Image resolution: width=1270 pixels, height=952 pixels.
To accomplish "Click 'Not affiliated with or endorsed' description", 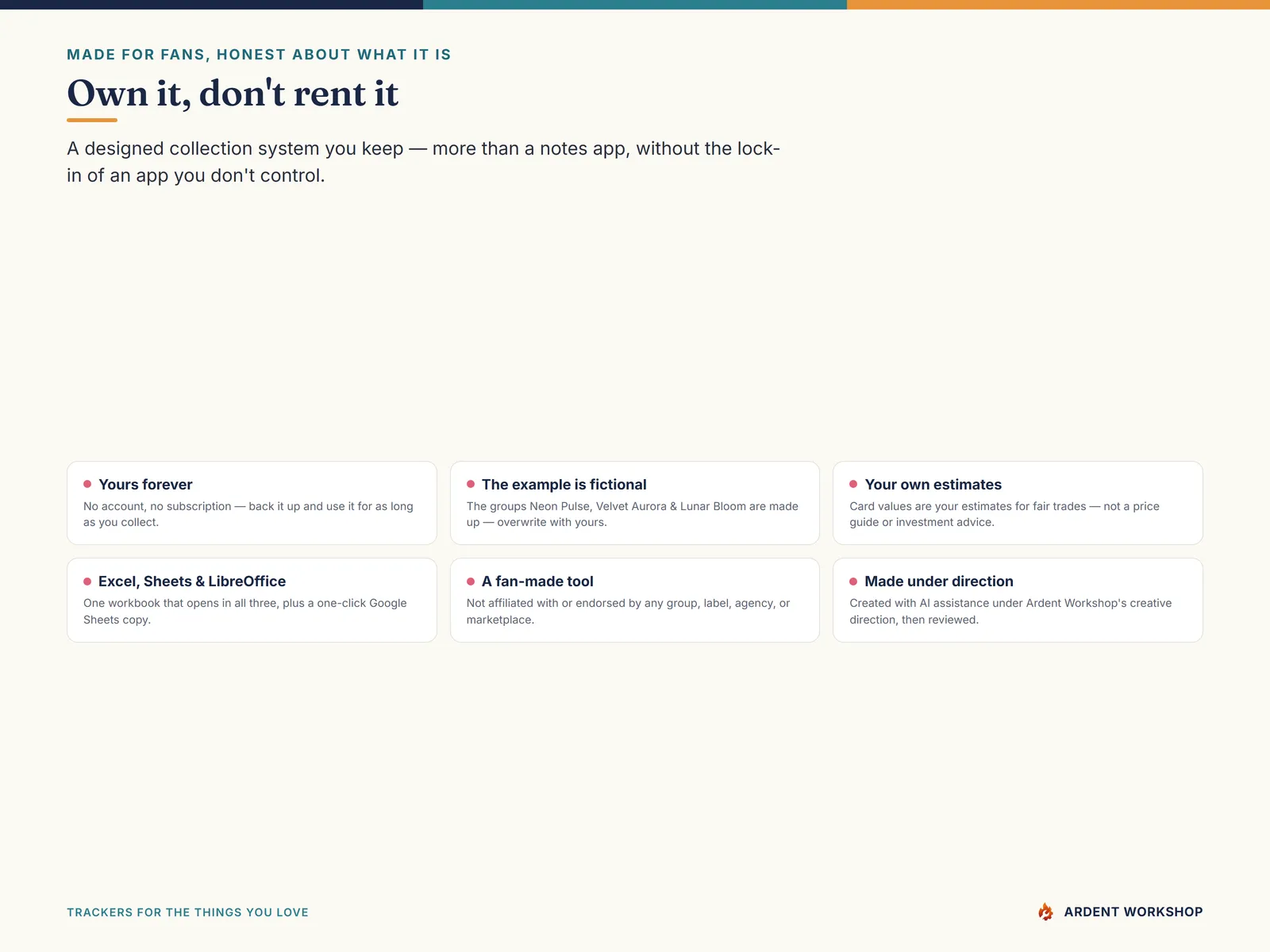I will [628, 612].
